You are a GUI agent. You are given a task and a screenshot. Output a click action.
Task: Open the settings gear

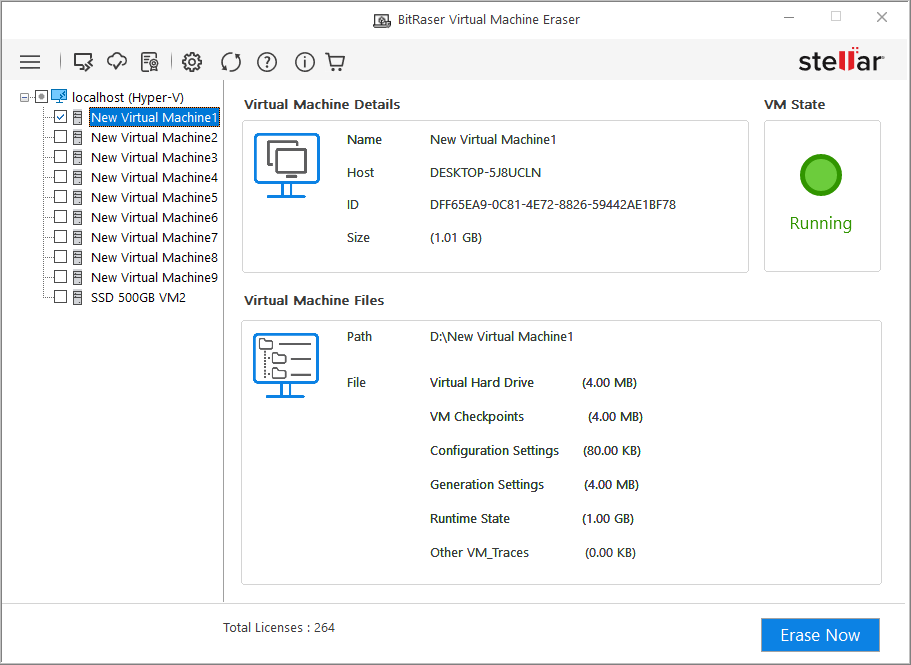point(192,62)
